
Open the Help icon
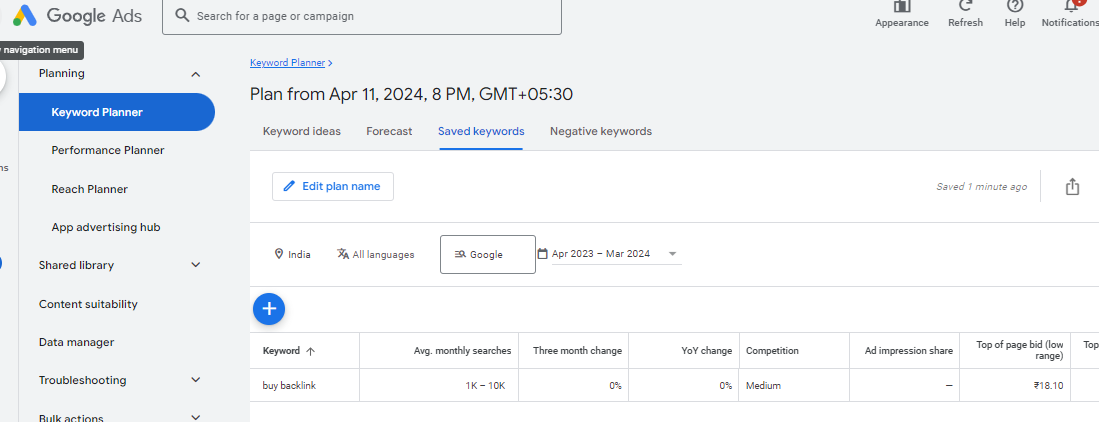[x=1014, y=6]
